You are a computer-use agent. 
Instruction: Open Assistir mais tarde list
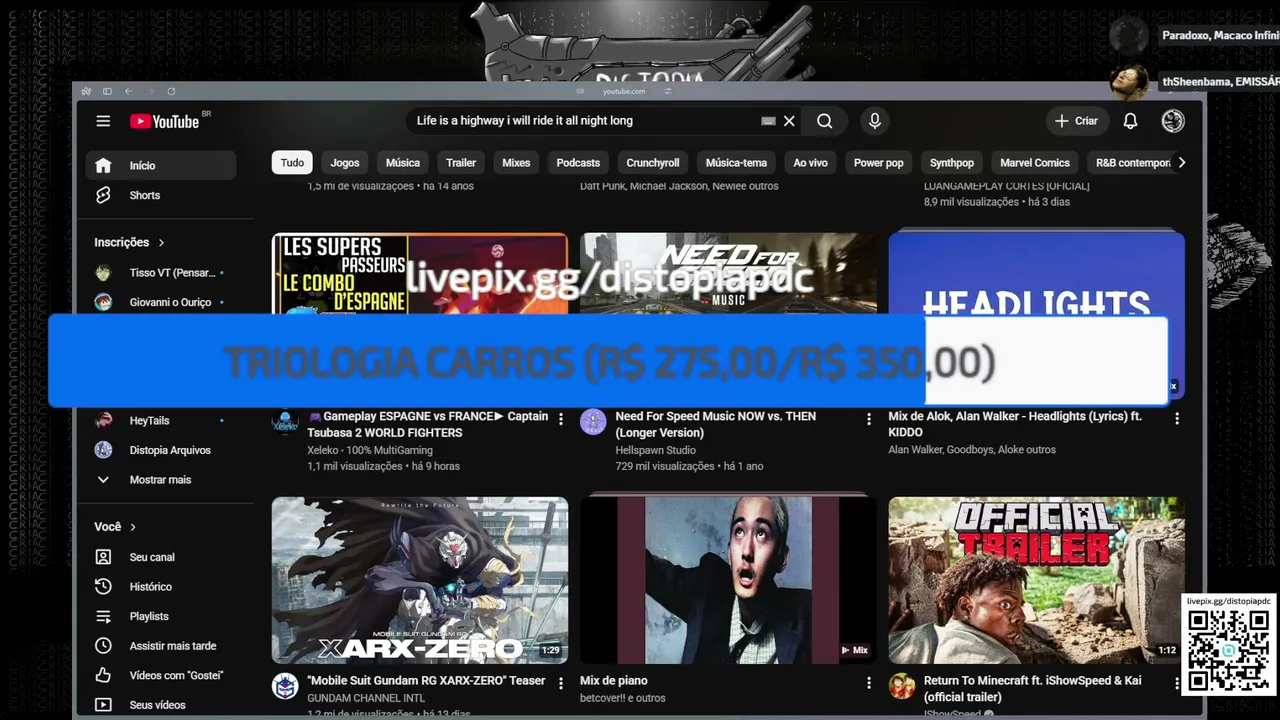pyautogui.click(x=161, y=646)
